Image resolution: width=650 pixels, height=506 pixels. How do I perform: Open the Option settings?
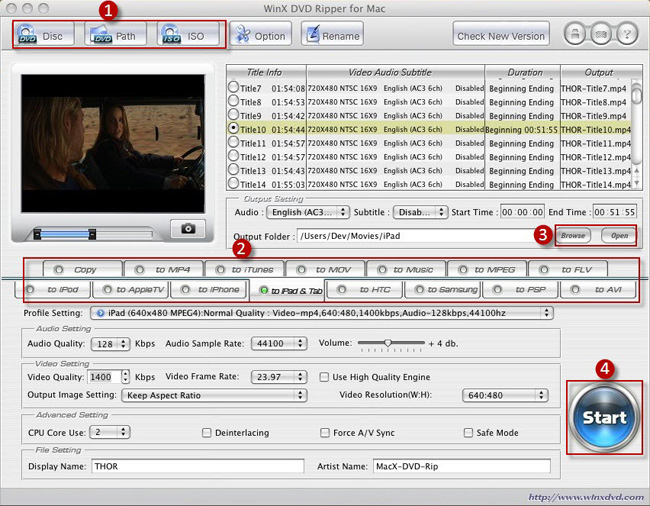261,34
